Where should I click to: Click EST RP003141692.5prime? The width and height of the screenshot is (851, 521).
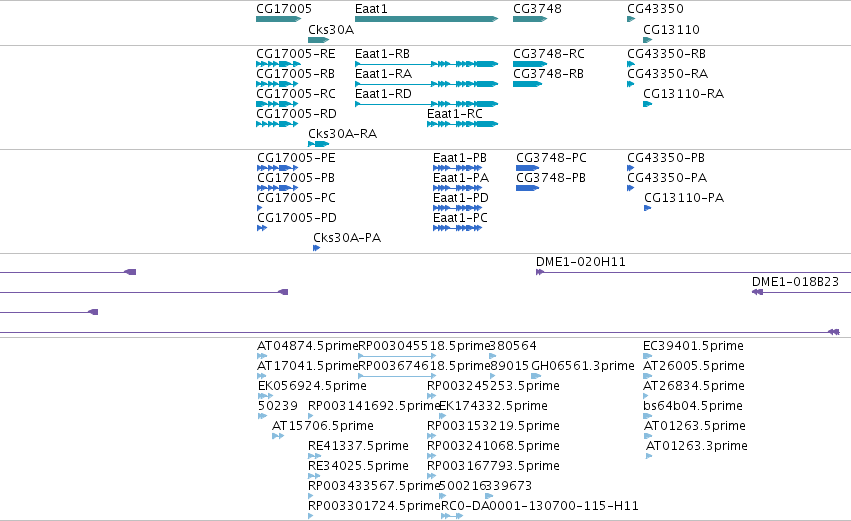click(x=310, y=416)
